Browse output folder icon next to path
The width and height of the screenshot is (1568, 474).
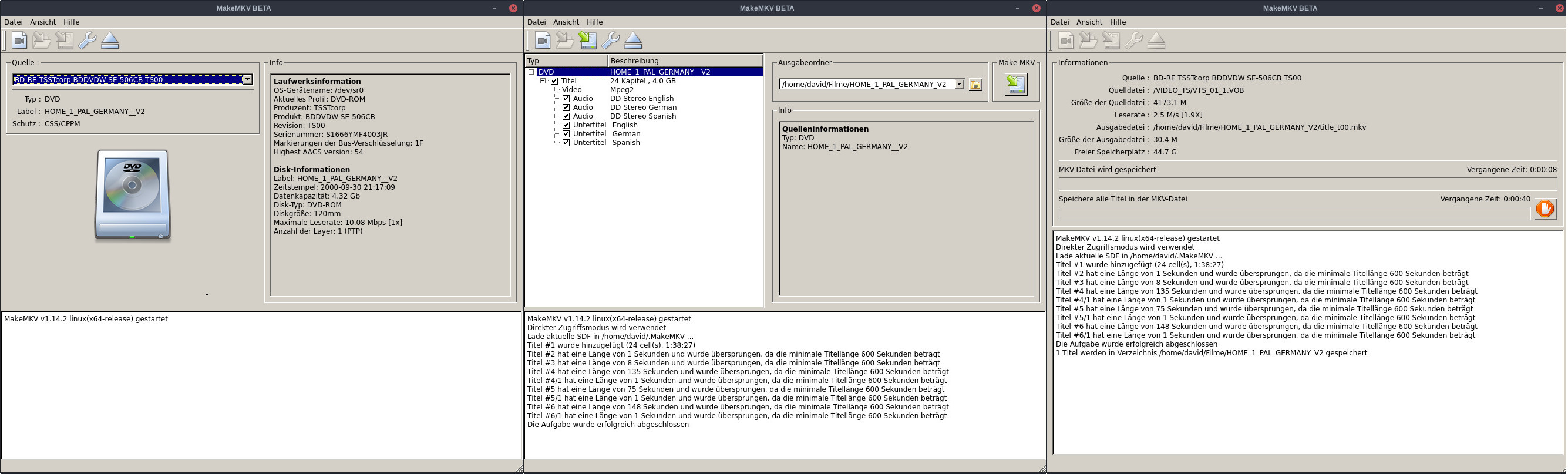point(975,85)
